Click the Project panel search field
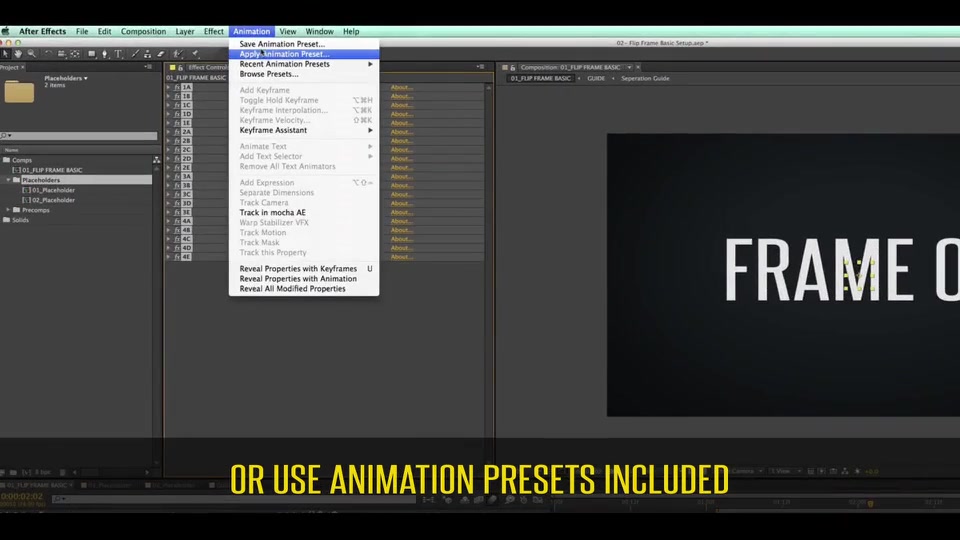This screenshot has height=540, width=960. [78, 135]
